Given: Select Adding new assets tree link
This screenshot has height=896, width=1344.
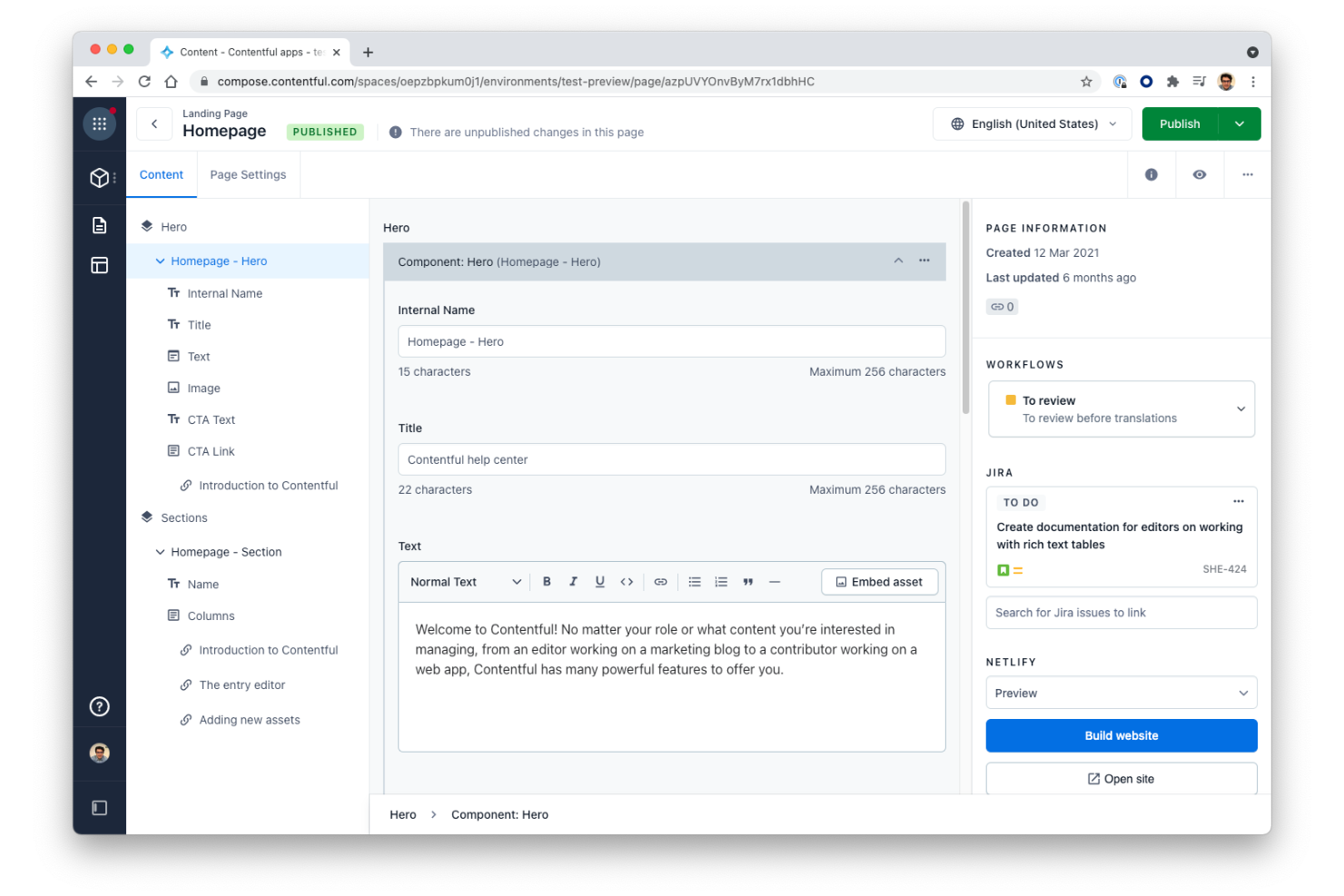Looking at the screenshot, I should click(x=249, y=720).
